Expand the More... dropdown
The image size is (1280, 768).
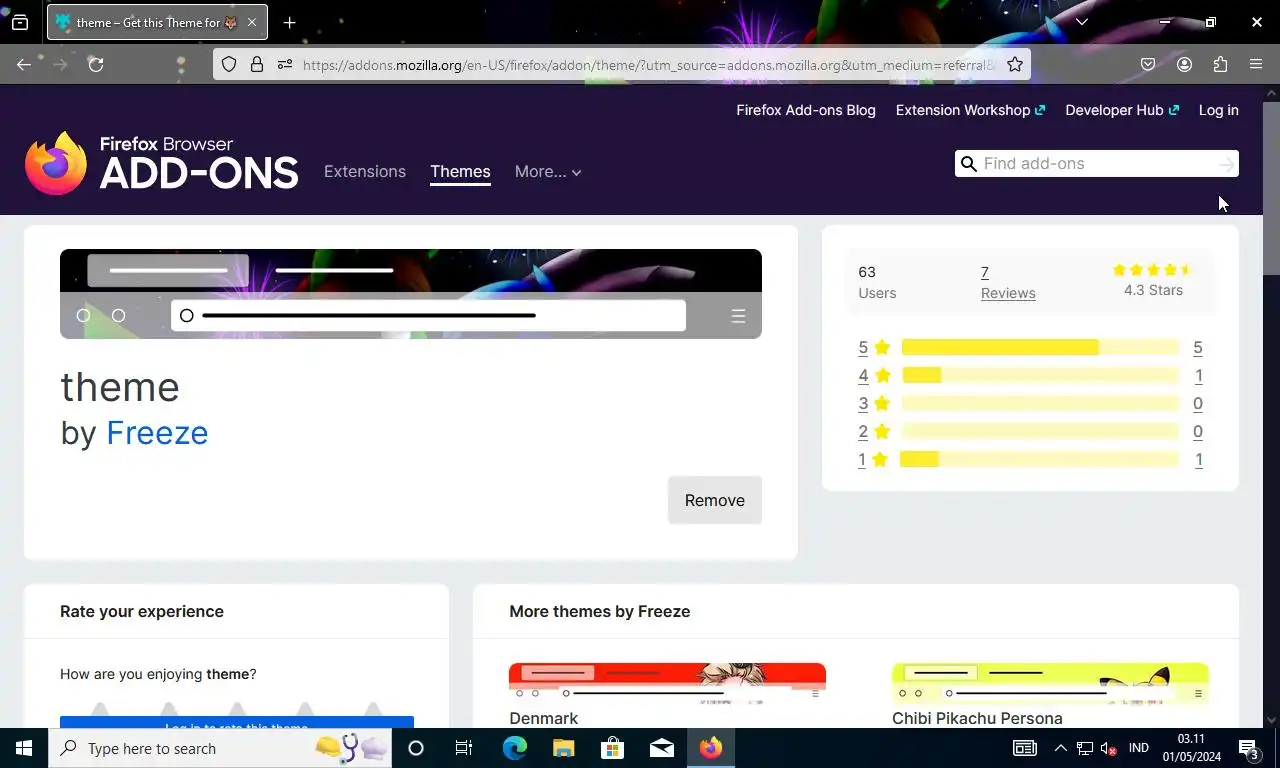click(547, 171)
